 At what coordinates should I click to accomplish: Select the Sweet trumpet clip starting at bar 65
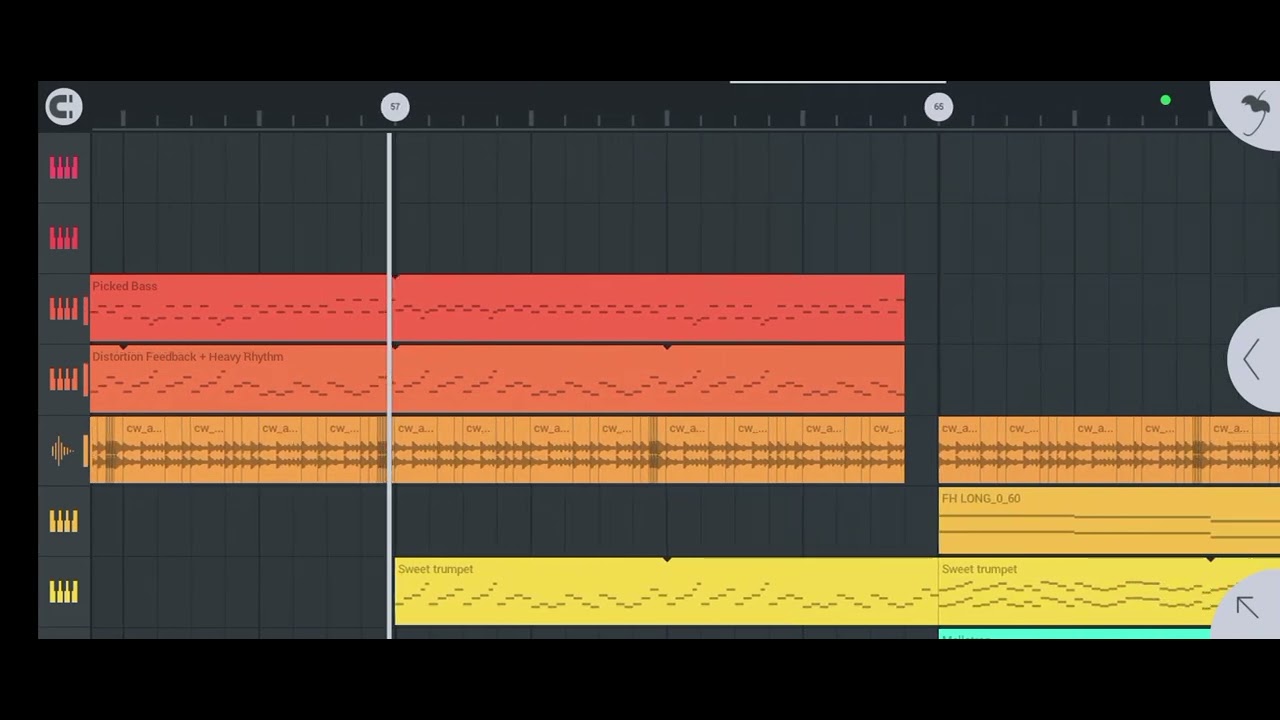[1109, 591]
